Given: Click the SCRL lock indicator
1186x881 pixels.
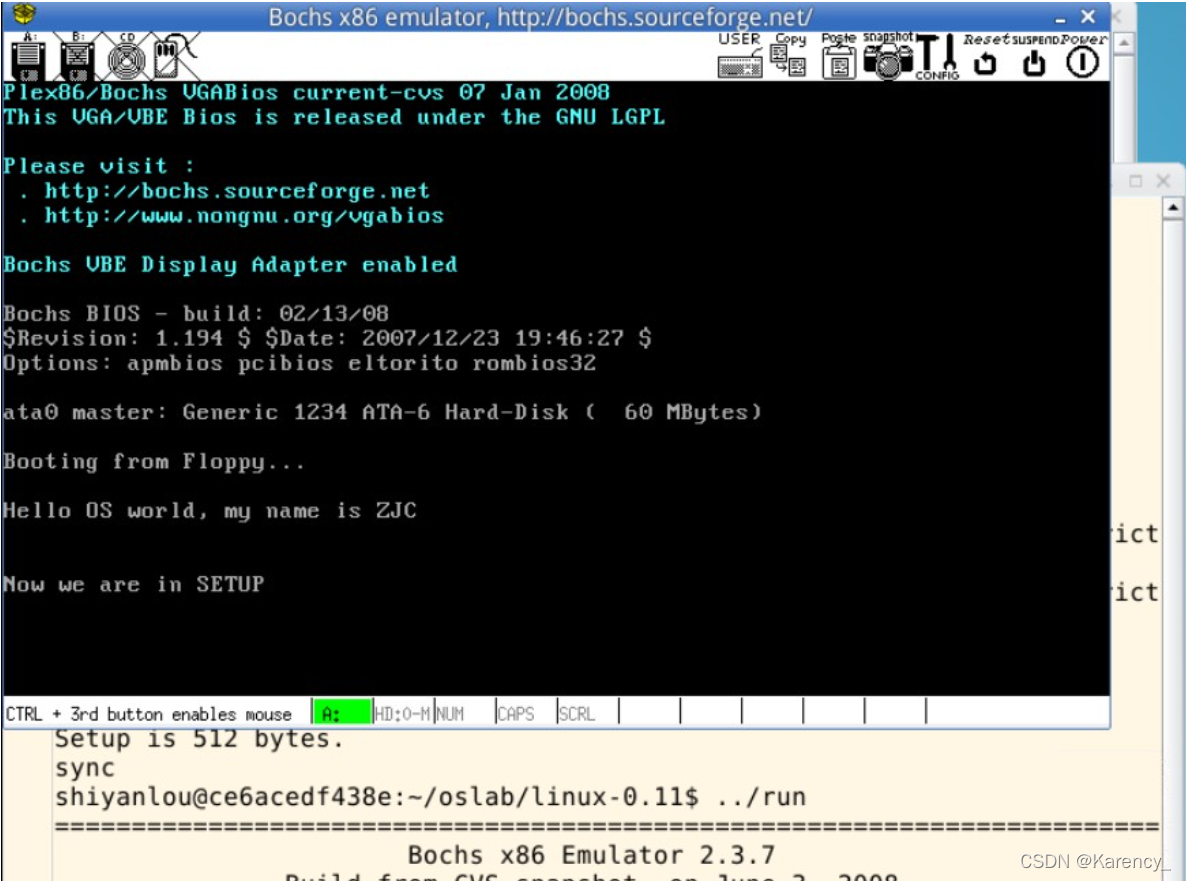Looking at the screenshot, I should tap(576, 713).
